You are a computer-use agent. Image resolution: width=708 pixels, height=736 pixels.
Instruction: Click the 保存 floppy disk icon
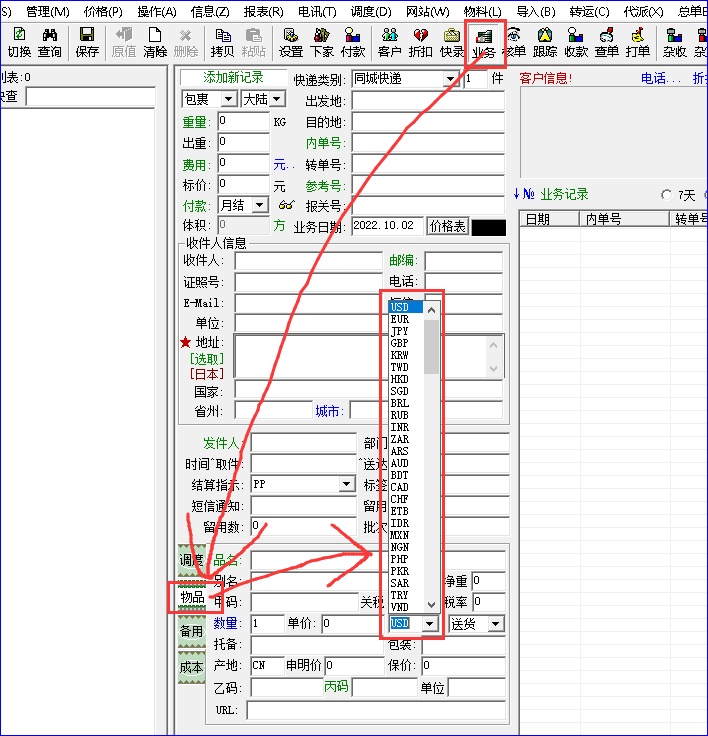tap(87, 42)
